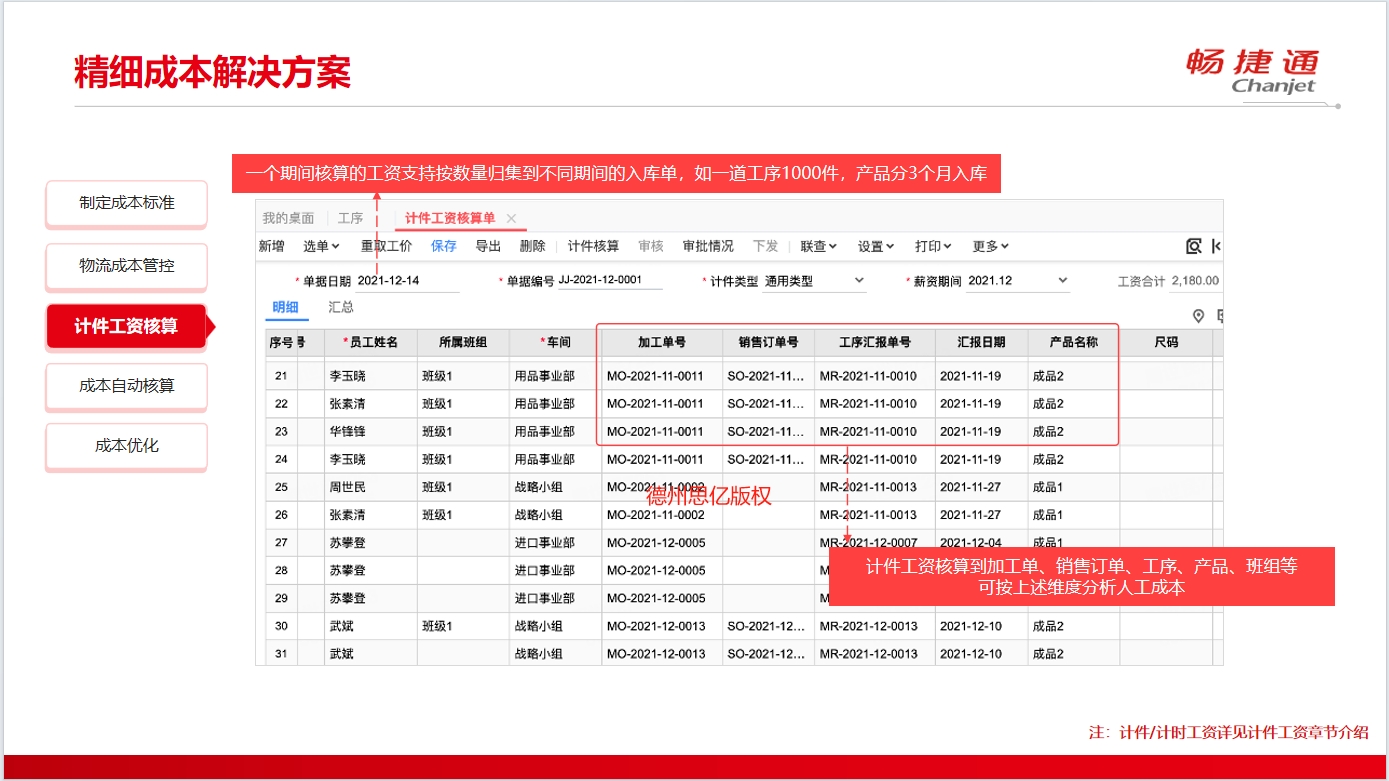Image resolution: width=1389 pixels, height=781 pixels.
Task: Click the 单据日期 date field
Action: coord(407,281)
